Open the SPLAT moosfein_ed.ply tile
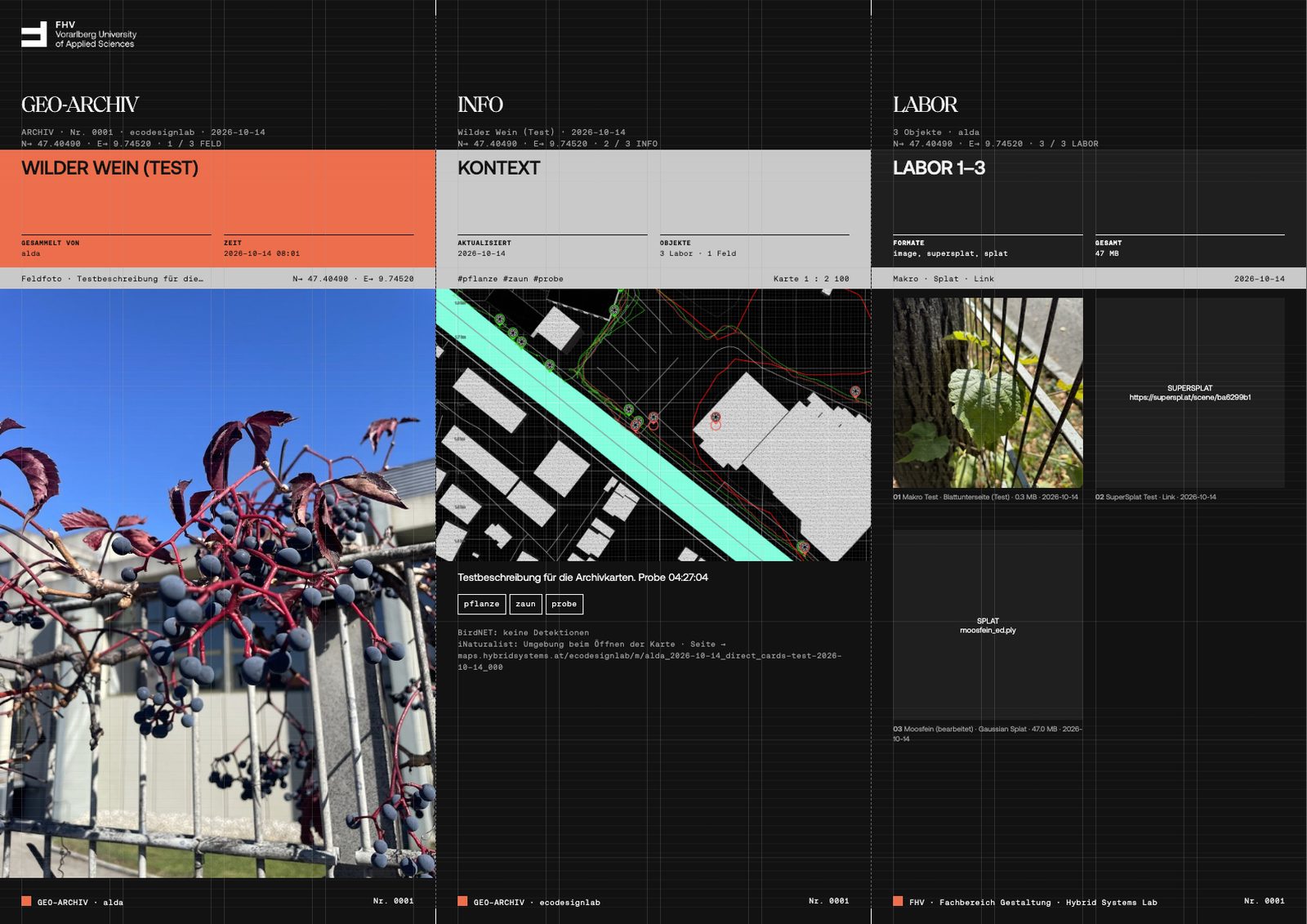Screen dimensions: 1307x924 coord(988,625)
